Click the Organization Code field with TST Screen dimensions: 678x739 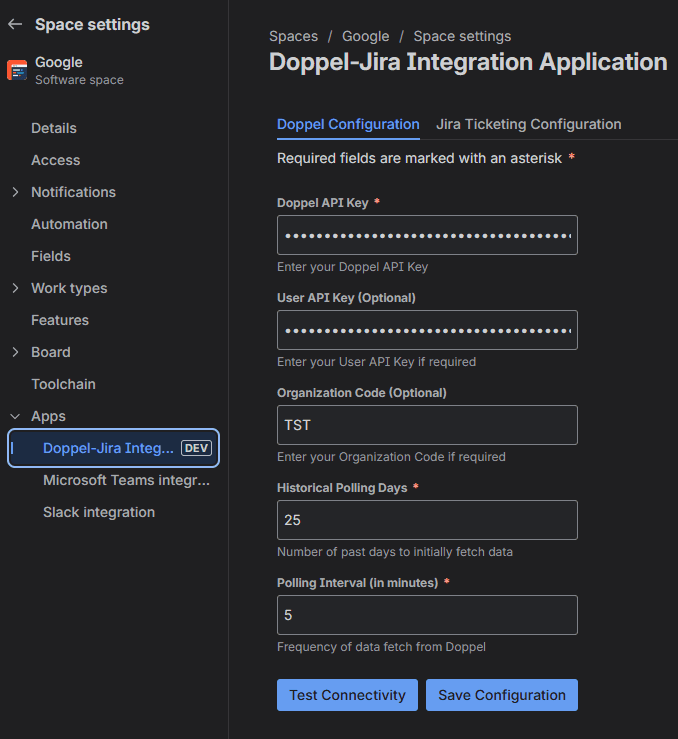(427, 425)
